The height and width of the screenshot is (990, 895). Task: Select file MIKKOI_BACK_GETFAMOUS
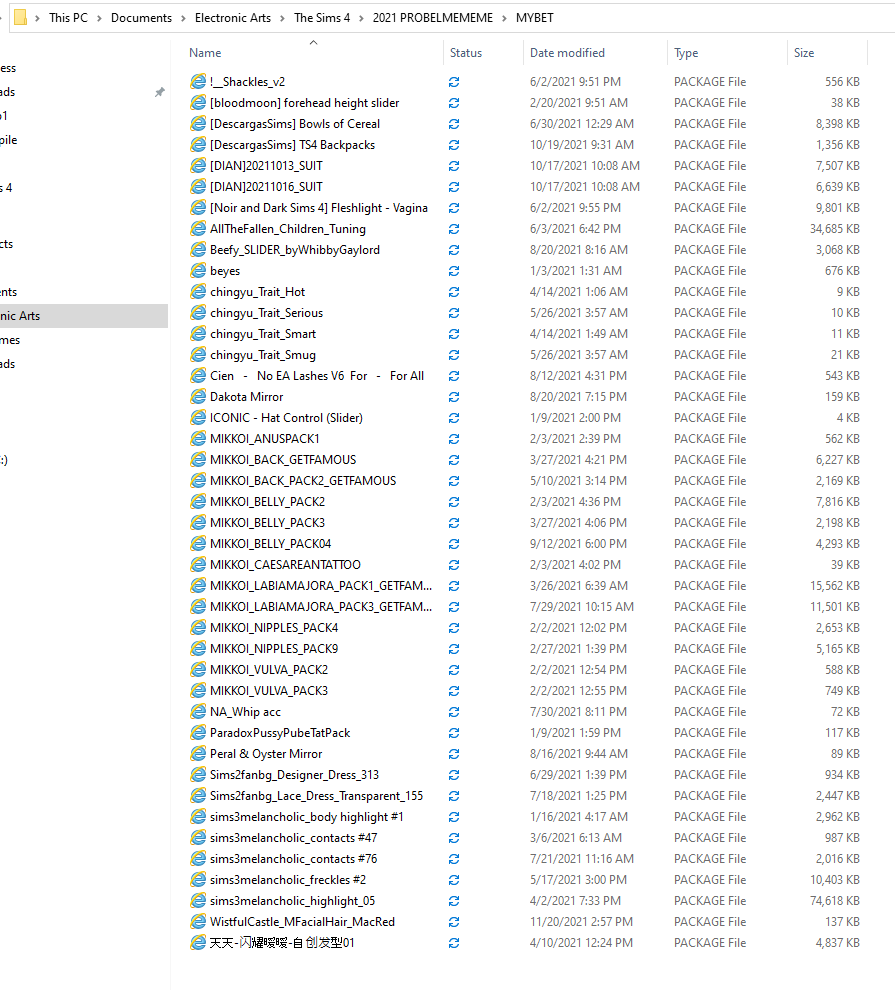283,460
